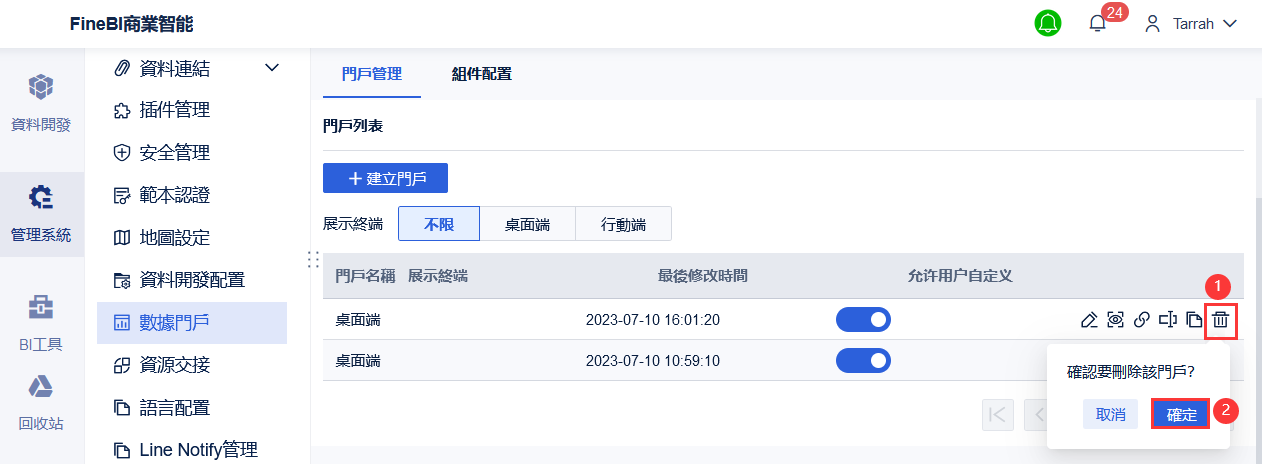Select the 桌面端 display terminal filter
1262x464 pixels.
[527, 224]
